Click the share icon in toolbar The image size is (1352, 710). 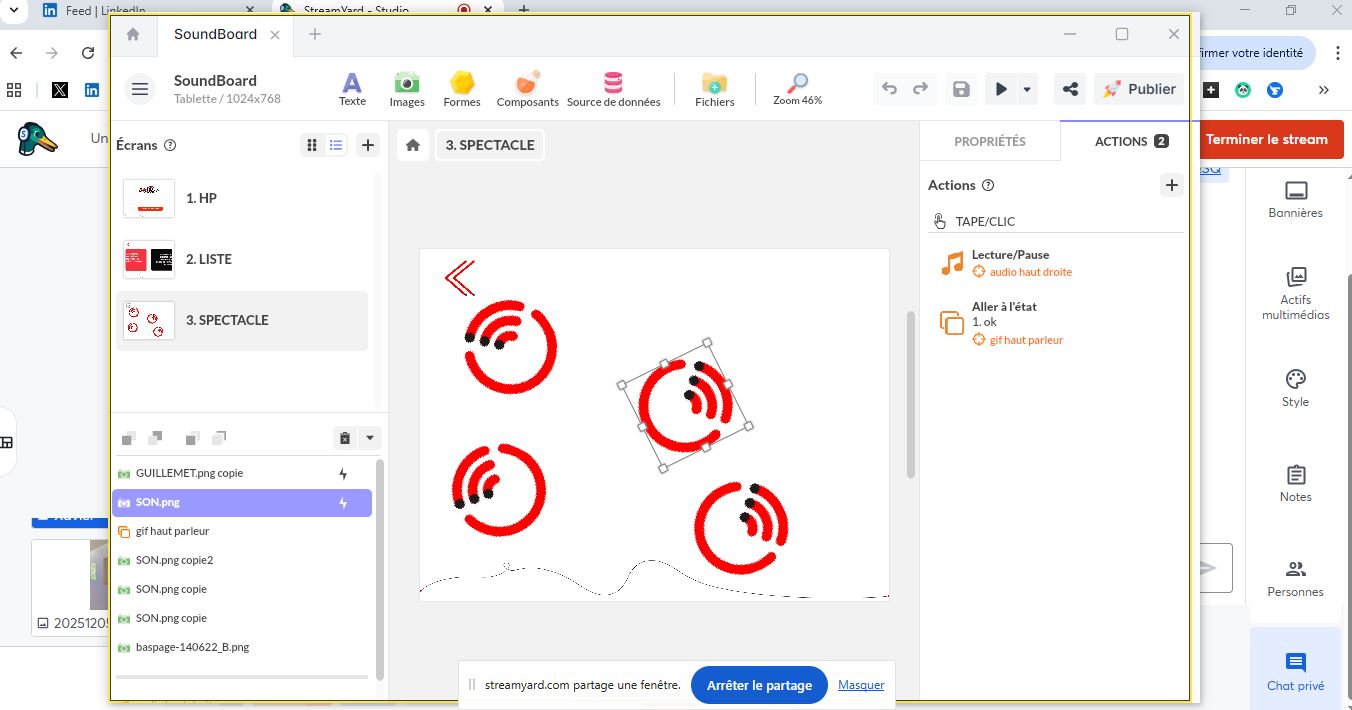point(1070,89)
